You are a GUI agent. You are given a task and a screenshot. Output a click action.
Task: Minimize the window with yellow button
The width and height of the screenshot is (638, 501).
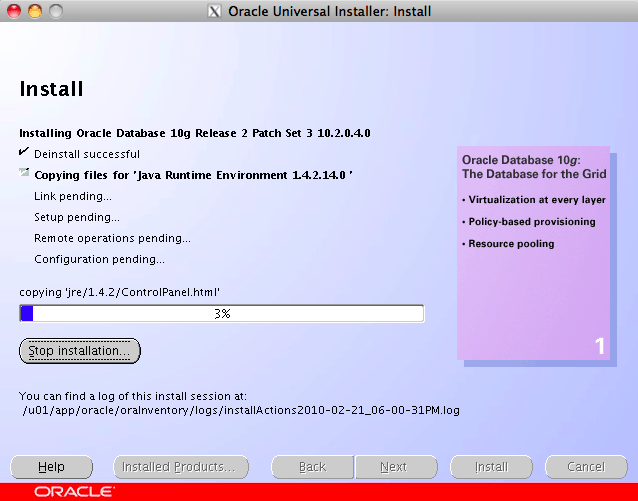(x=34, y=11)
